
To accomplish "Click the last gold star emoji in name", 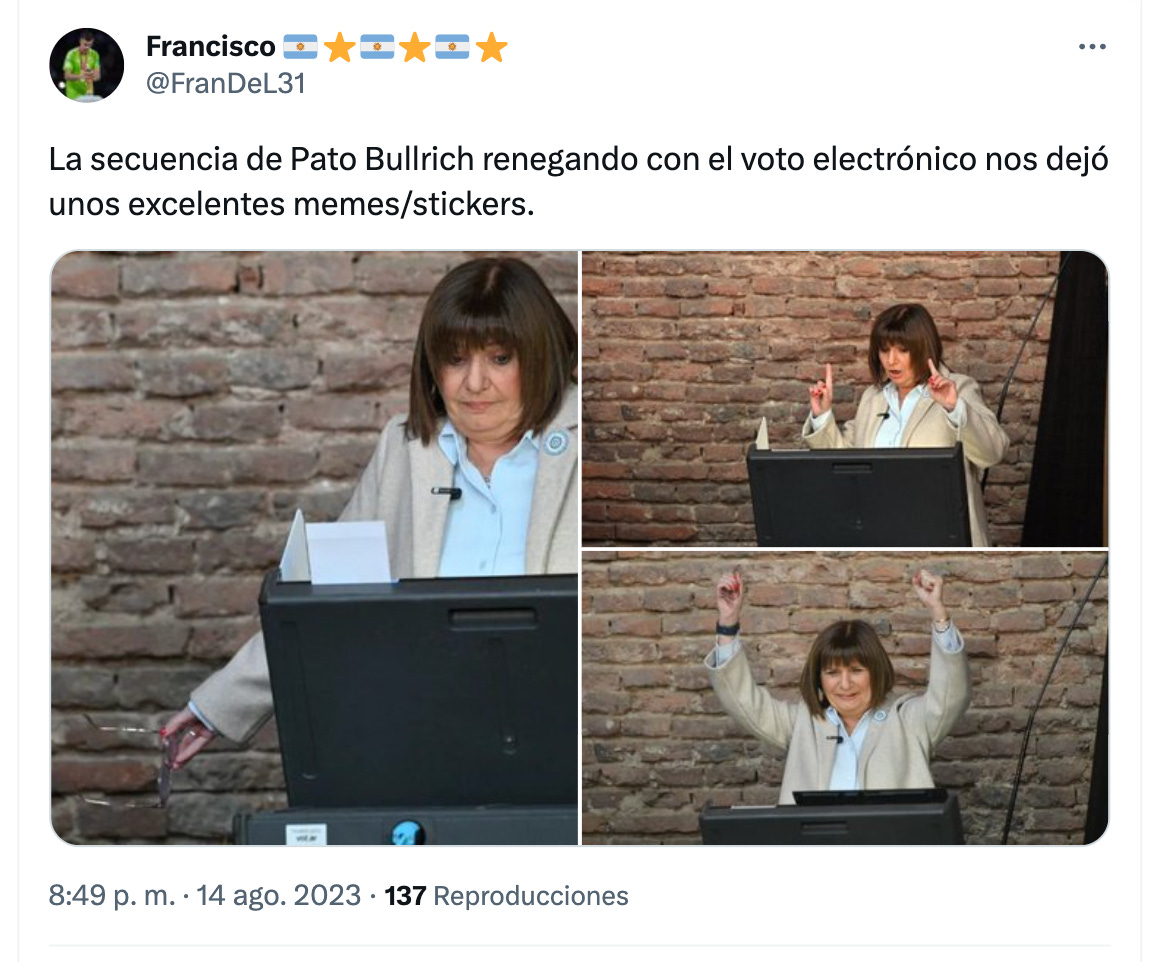I will (491, 47).
